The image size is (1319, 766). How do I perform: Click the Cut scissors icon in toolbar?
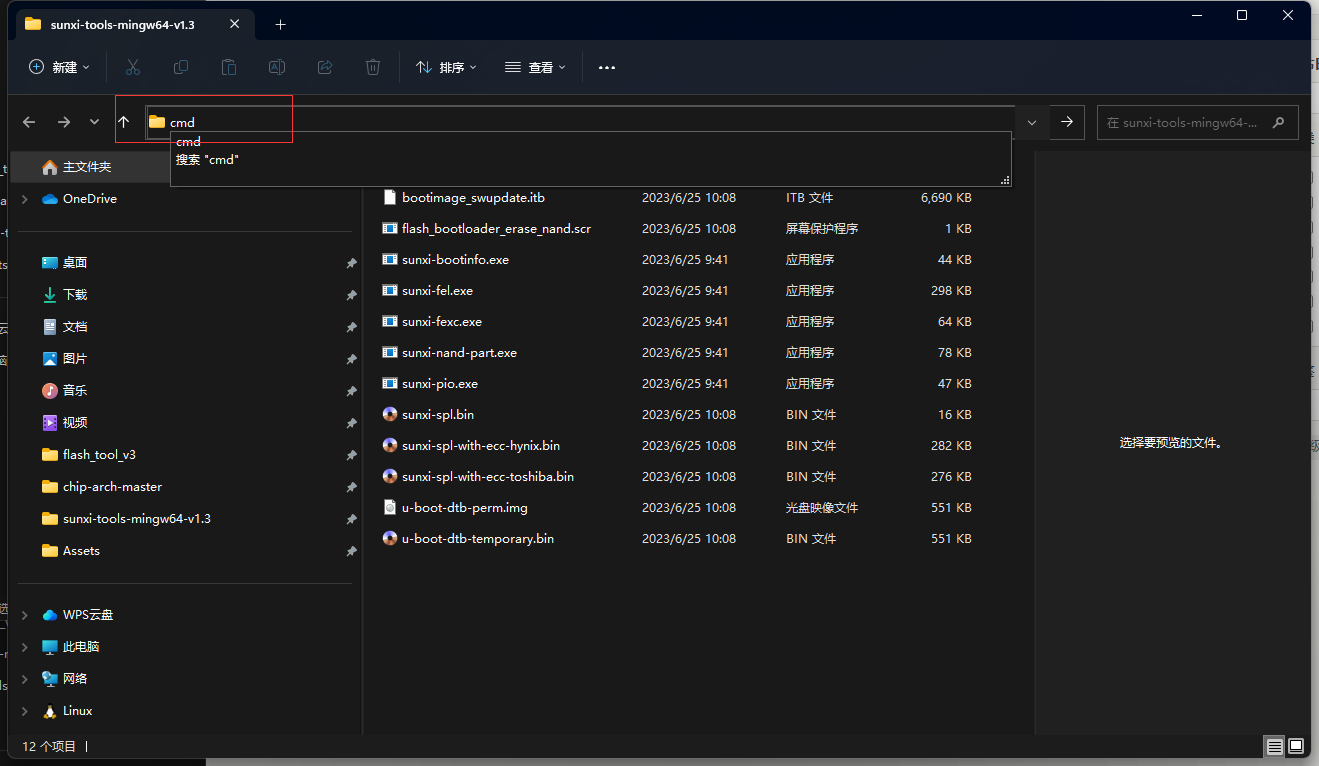133,67
